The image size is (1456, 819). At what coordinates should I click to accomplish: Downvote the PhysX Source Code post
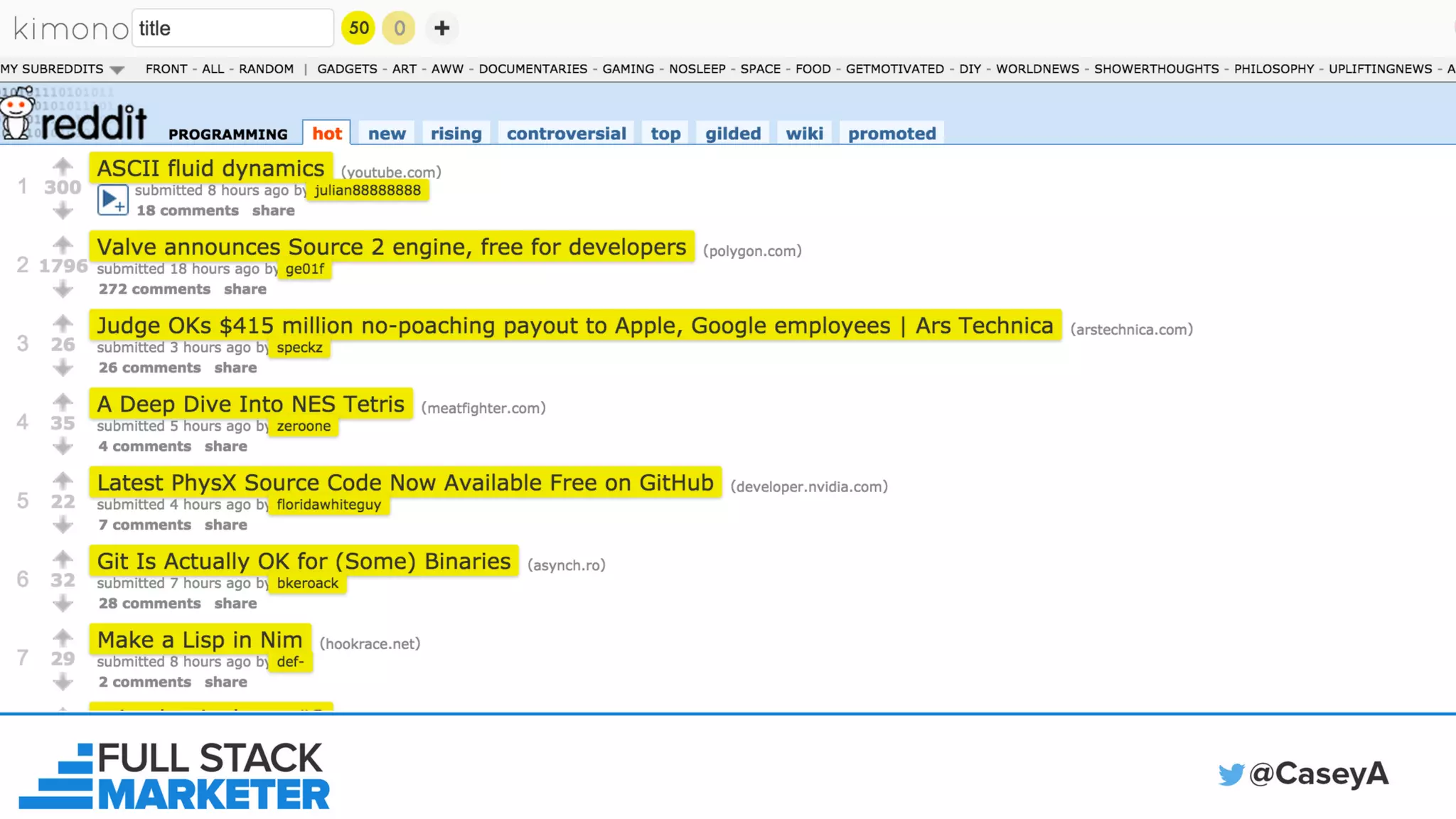(63, 525)
